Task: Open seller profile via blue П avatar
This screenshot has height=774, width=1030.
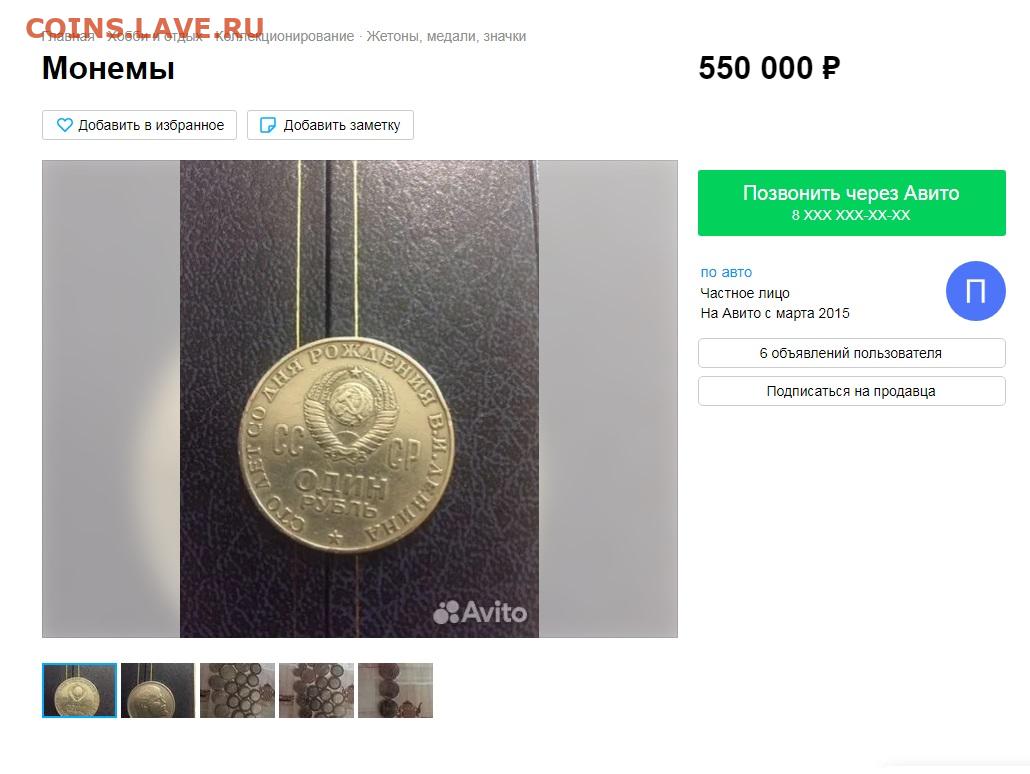Action: coord(975,291)
